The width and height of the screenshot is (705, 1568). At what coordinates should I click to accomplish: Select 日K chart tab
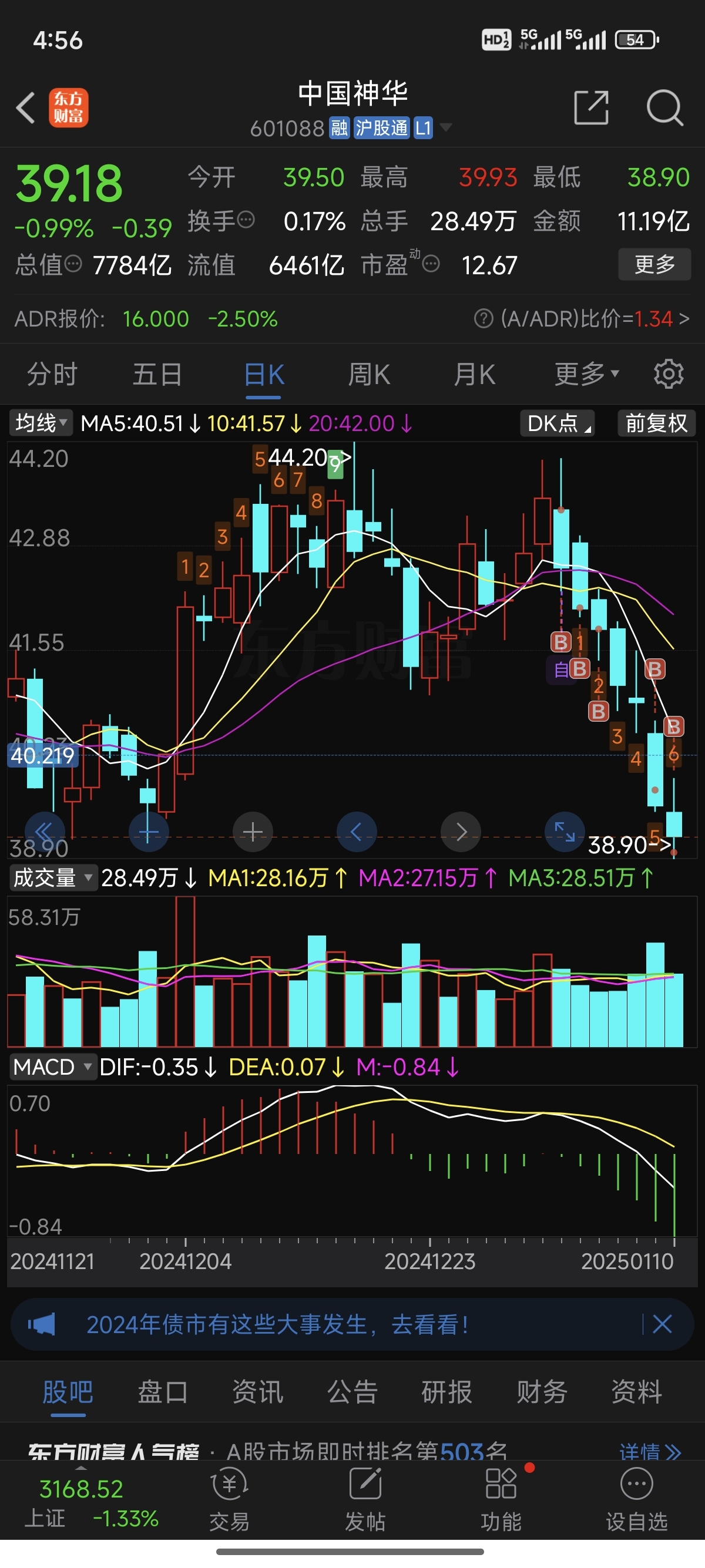[x=264, y=374]
